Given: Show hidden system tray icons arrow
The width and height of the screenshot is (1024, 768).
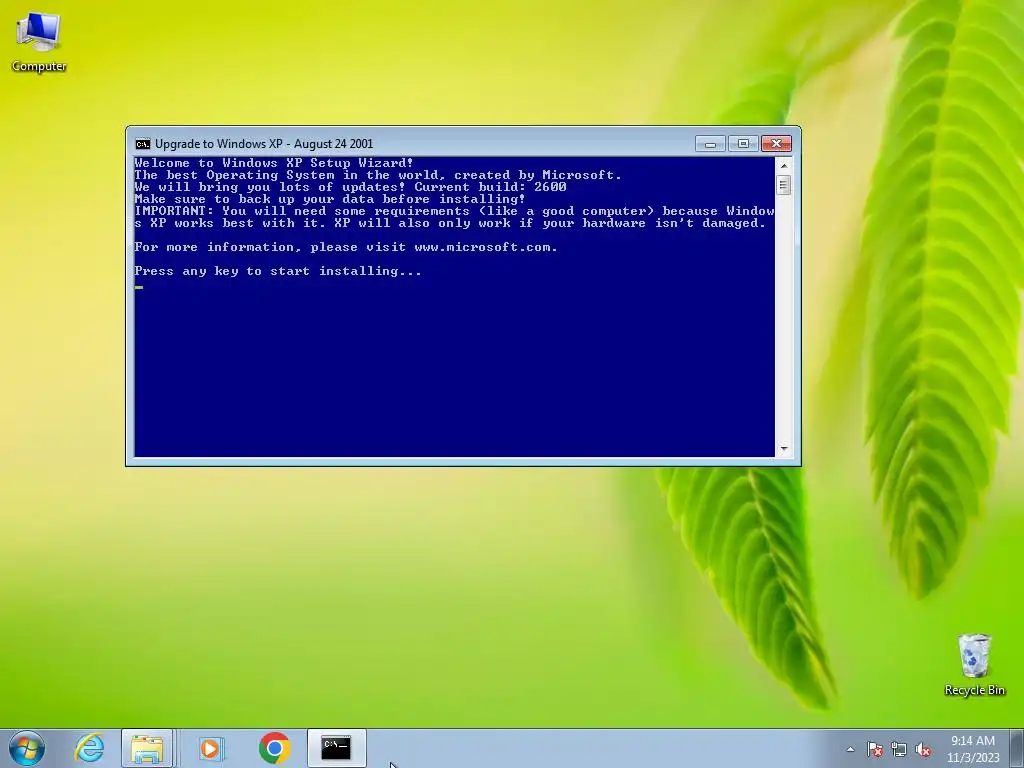Looking at the screenshot, I should point(850,750).
